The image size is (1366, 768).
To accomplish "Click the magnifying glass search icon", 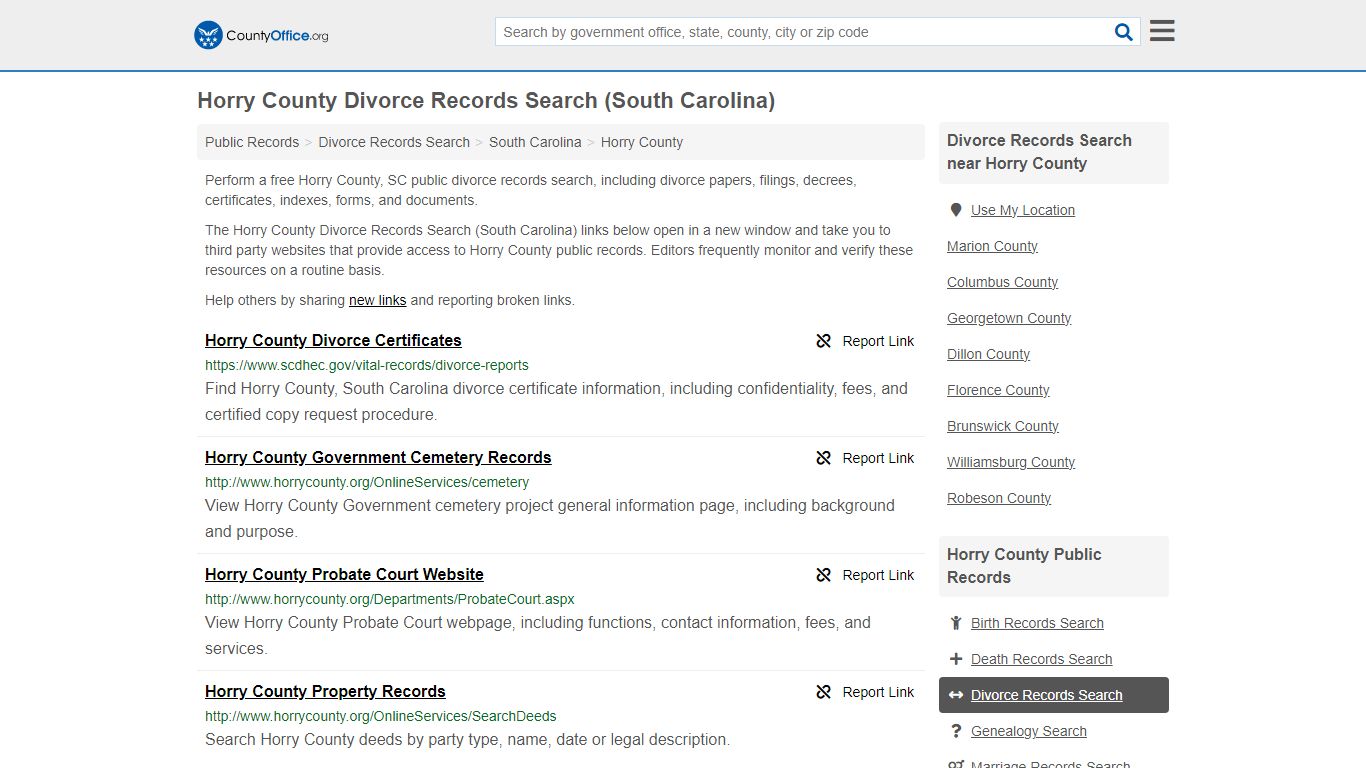I will [x=1124, y=32].
